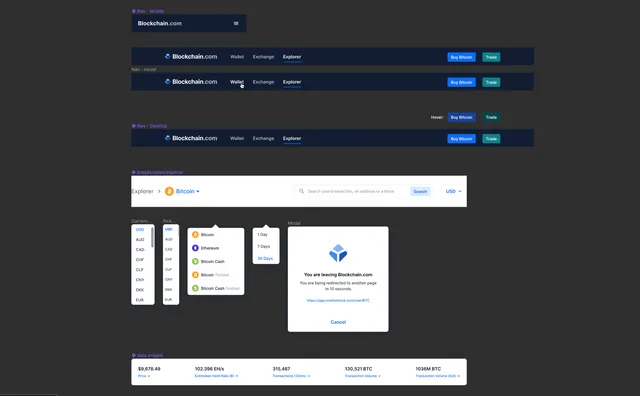Click component icon beside Nav - Mobile label
The width and height of the screenshot is (640, 396).
pos(133,11)
